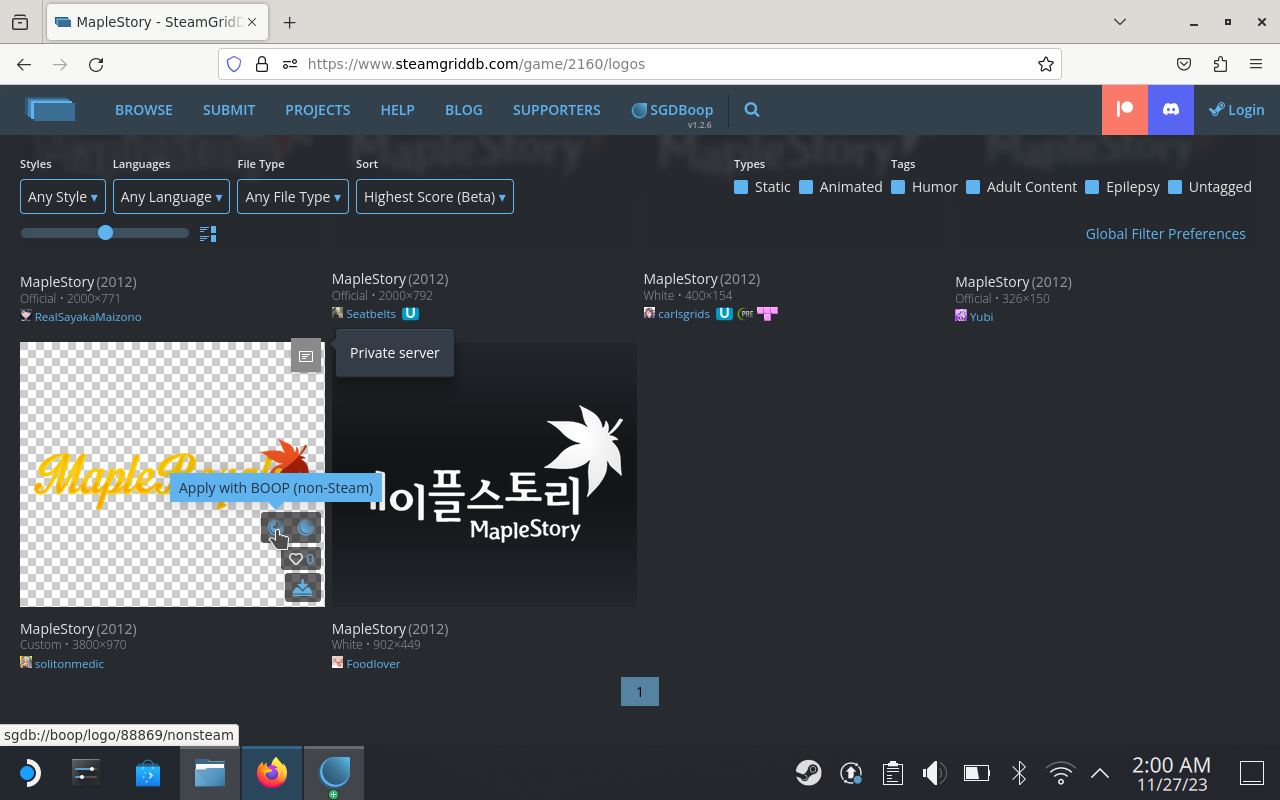This screenshot has width=1280, height=800.
Task: Open Yubi's profile link
Action: click(981, 317)
